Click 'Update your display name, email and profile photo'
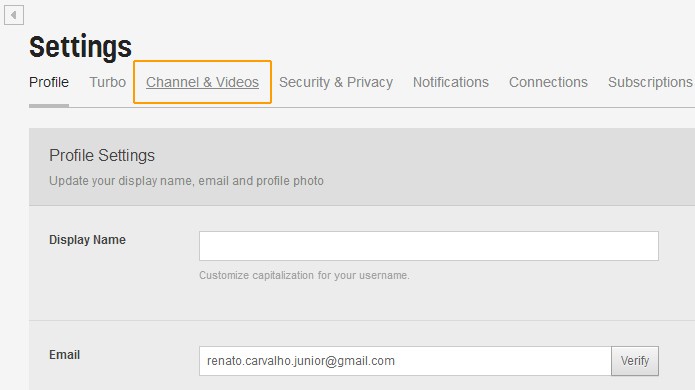Image resolution: width=695 pixels, height=390 pixels. click(186, 181)
